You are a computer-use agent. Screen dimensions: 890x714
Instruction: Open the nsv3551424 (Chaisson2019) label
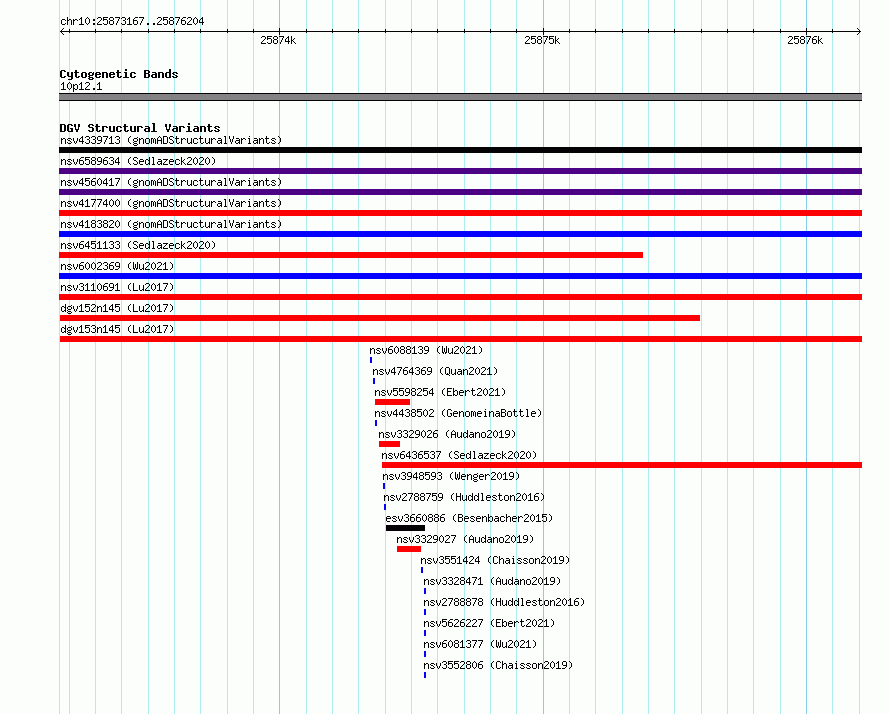tap(496, 560)
